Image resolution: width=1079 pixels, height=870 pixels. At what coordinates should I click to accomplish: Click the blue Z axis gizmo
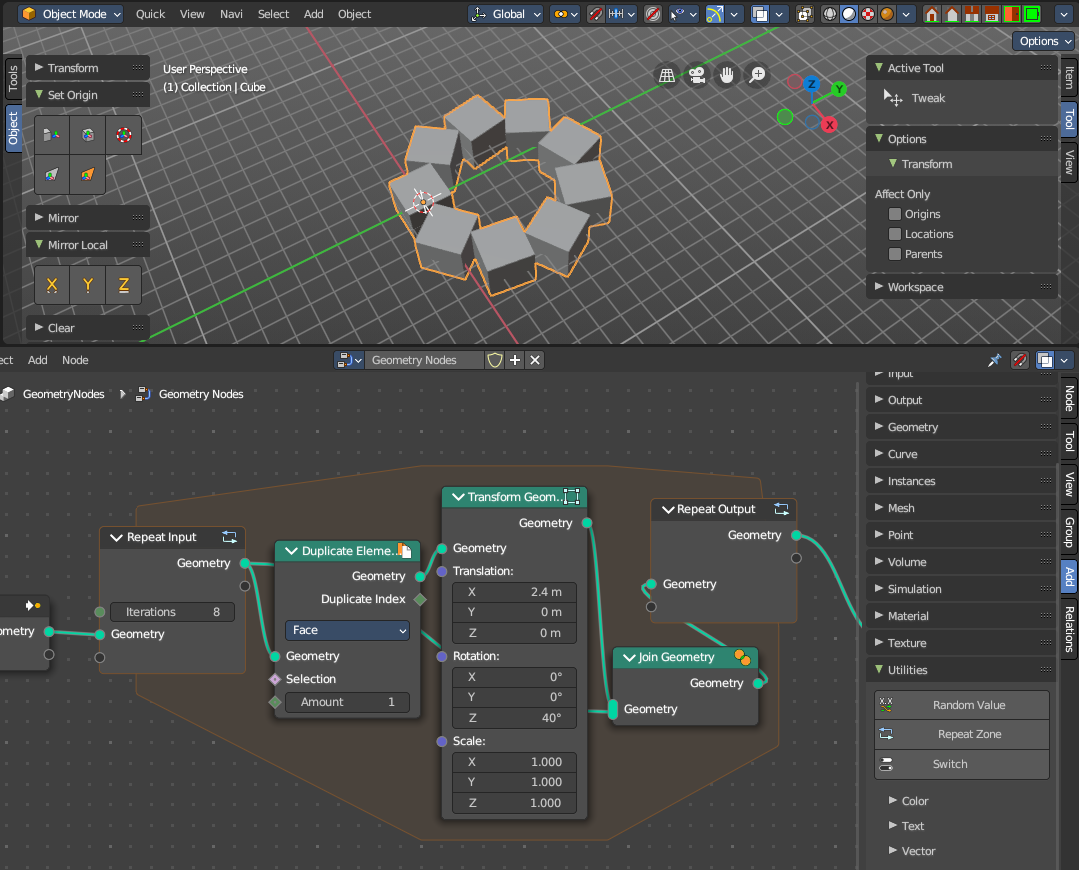pos(811,84)
